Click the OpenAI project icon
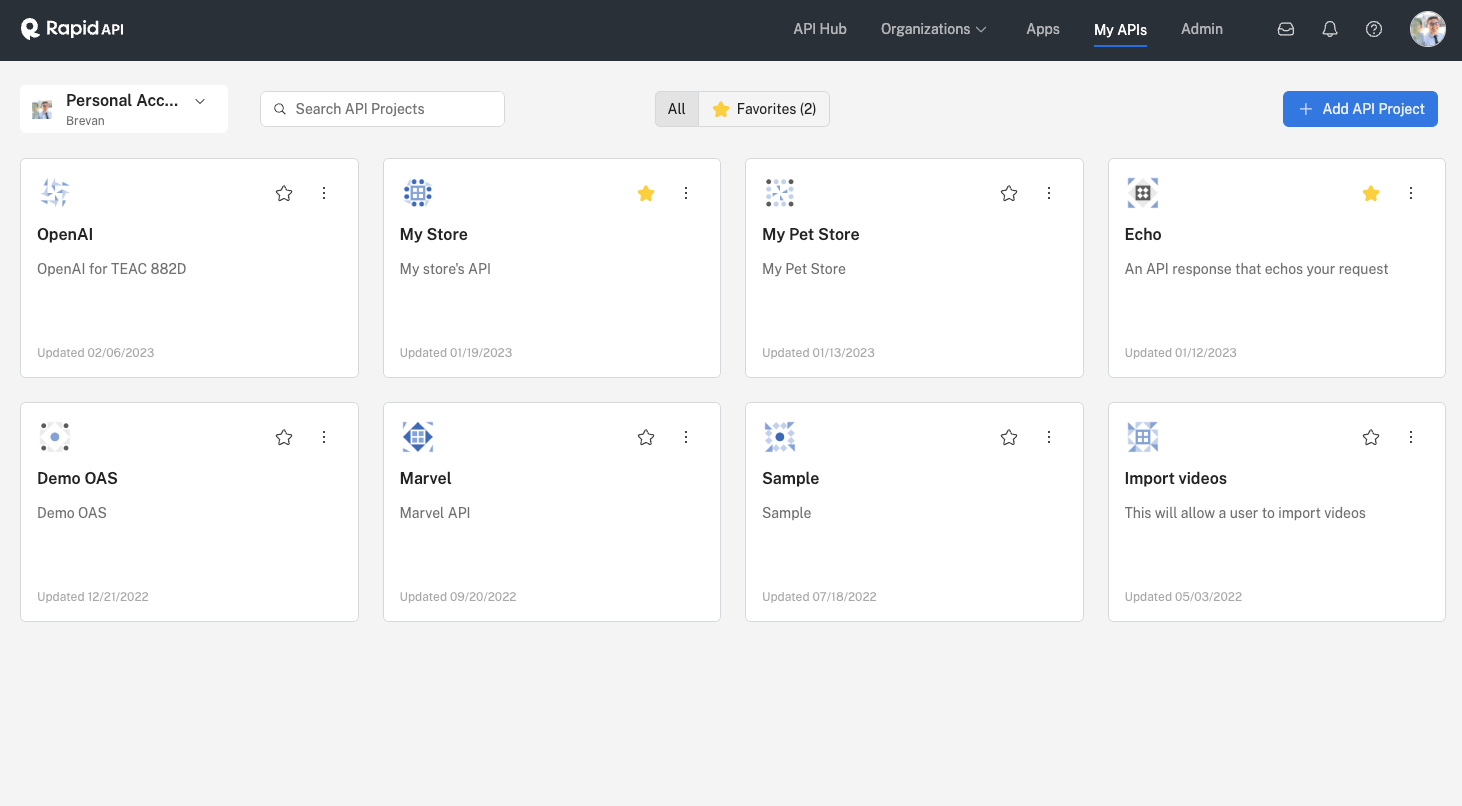Viewport: 1462px width, 806px height. click(54, 192)
